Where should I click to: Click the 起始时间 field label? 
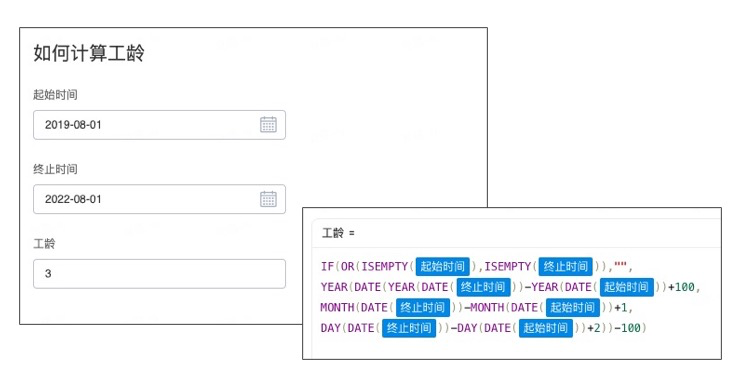(55, 95)
